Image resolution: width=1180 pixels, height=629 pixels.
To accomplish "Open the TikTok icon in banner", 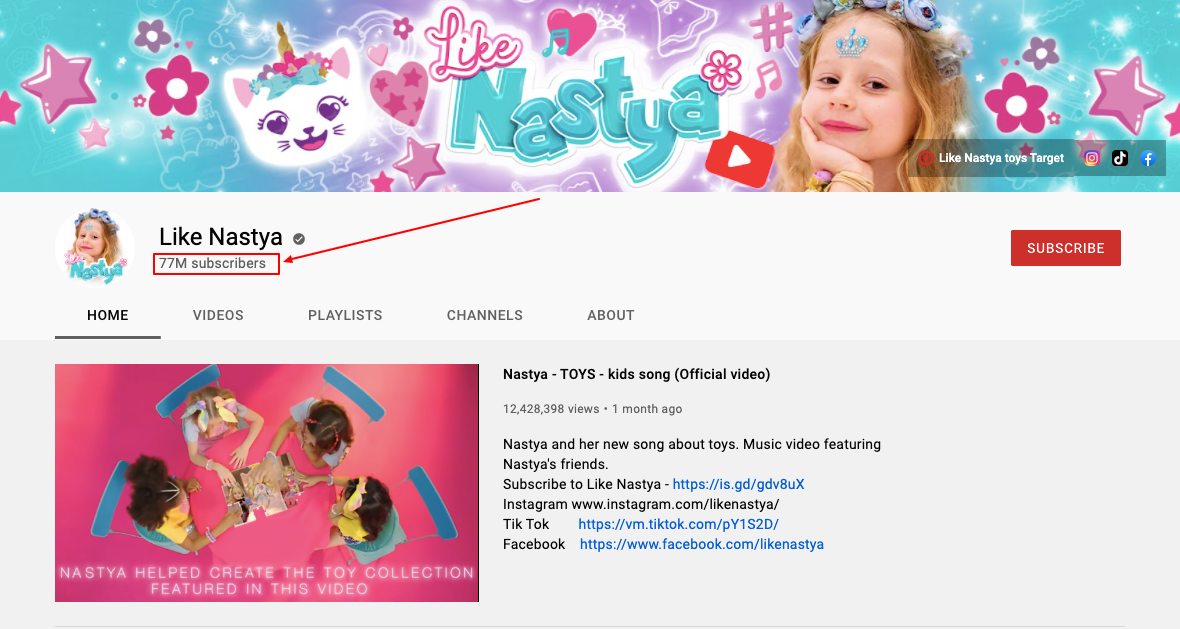I will click(x=1120, y=158).
